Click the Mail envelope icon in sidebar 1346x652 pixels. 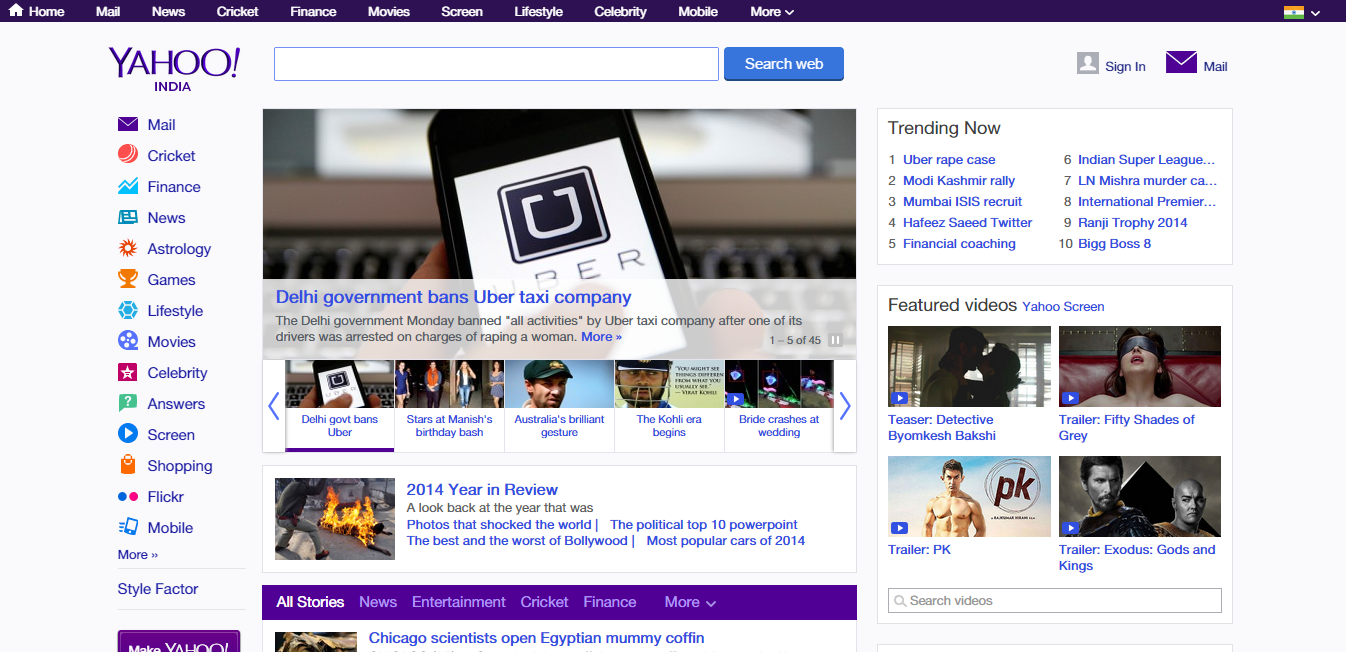point(128,125)
